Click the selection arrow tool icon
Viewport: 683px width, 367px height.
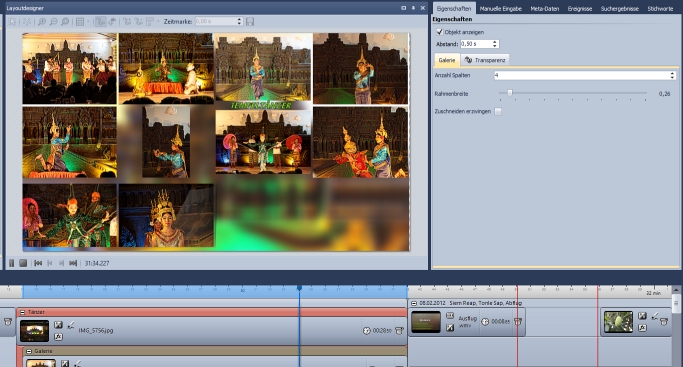pos(12,21)
